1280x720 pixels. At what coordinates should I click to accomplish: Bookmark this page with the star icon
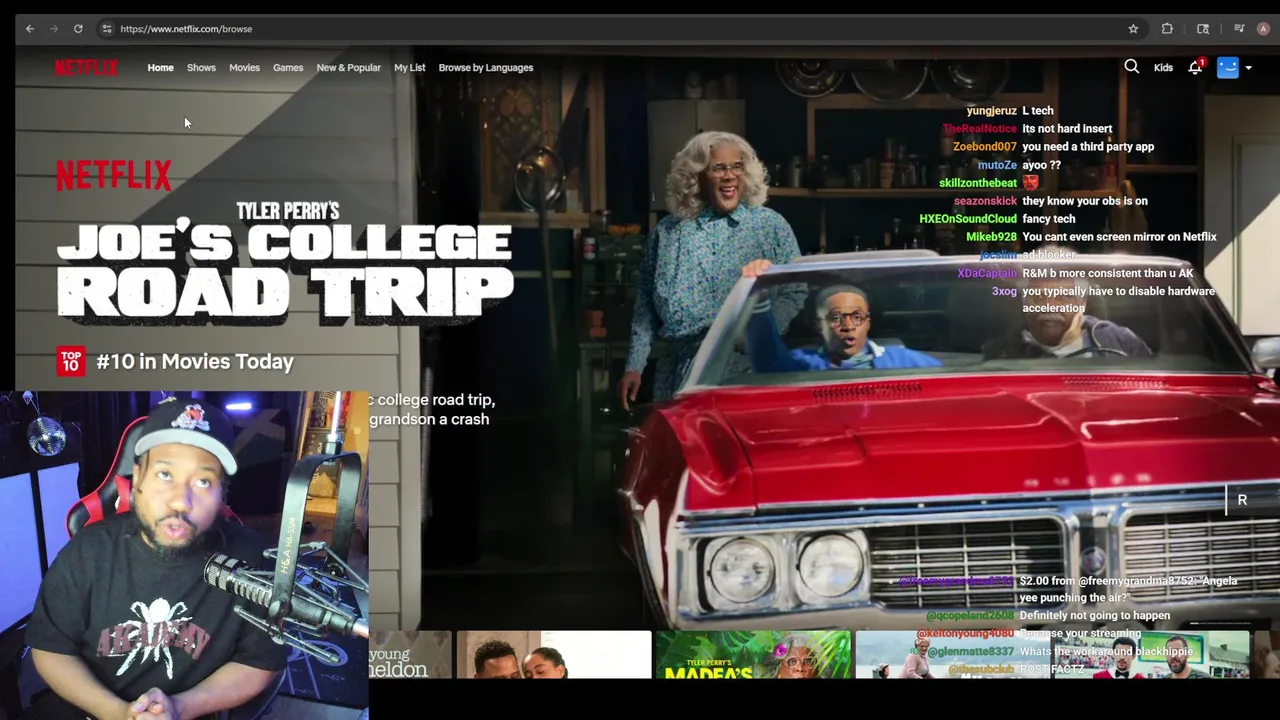coord(1133,29)
